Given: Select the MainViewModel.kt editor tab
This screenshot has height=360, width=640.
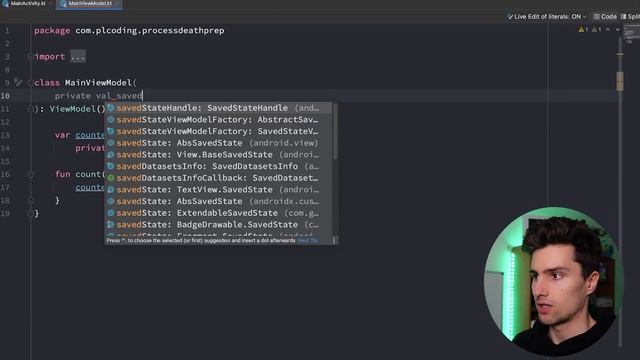Looking at the screenshot, I should pyautogui.click(x=89, y=4).
